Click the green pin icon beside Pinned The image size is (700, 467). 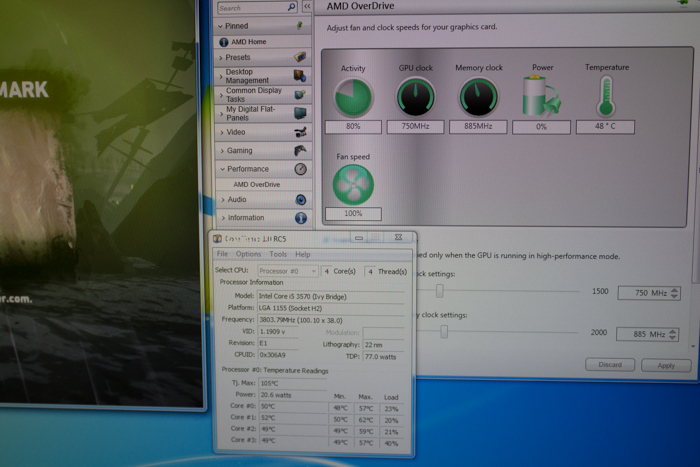(300, 25)
